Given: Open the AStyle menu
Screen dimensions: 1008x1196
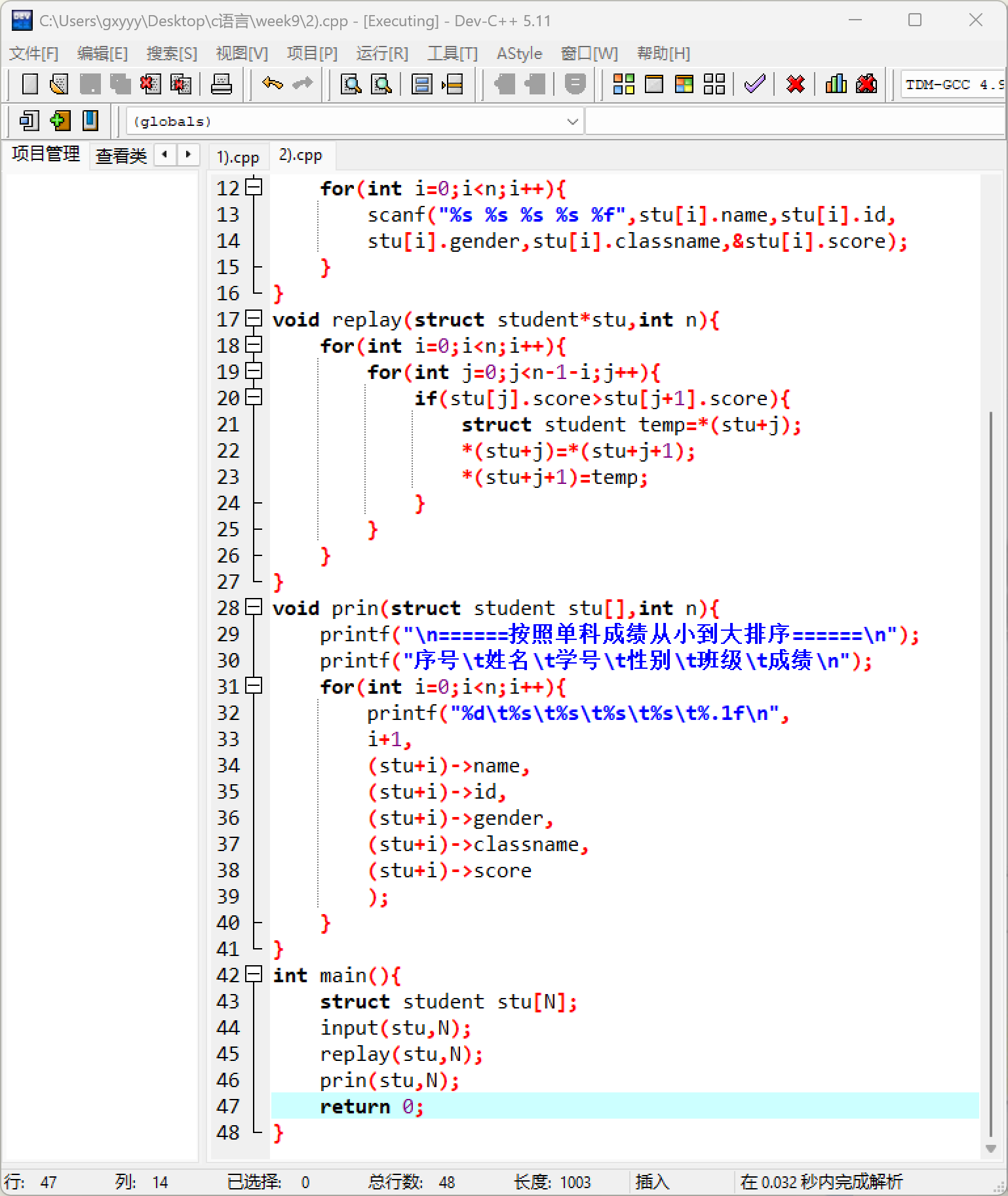Looking at the screenshot, I should [519, 53].
